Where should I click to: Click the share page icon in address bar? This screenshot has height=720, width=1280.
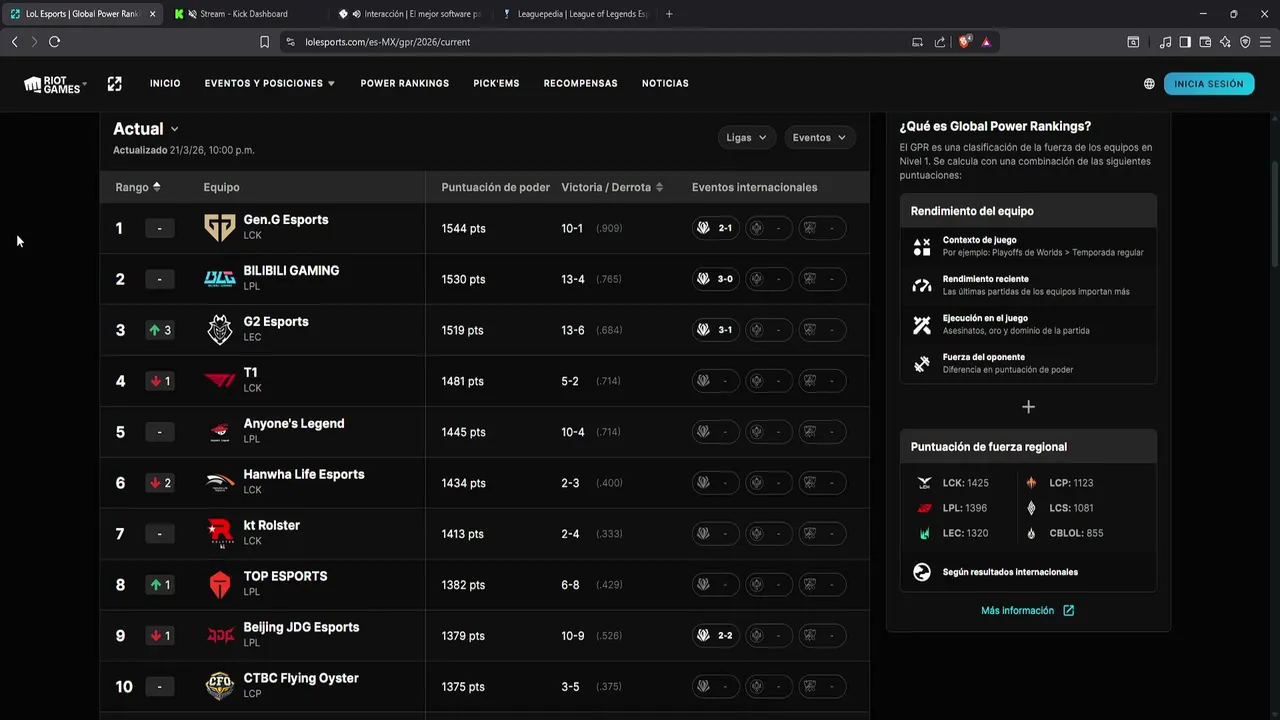coord(940,42)
